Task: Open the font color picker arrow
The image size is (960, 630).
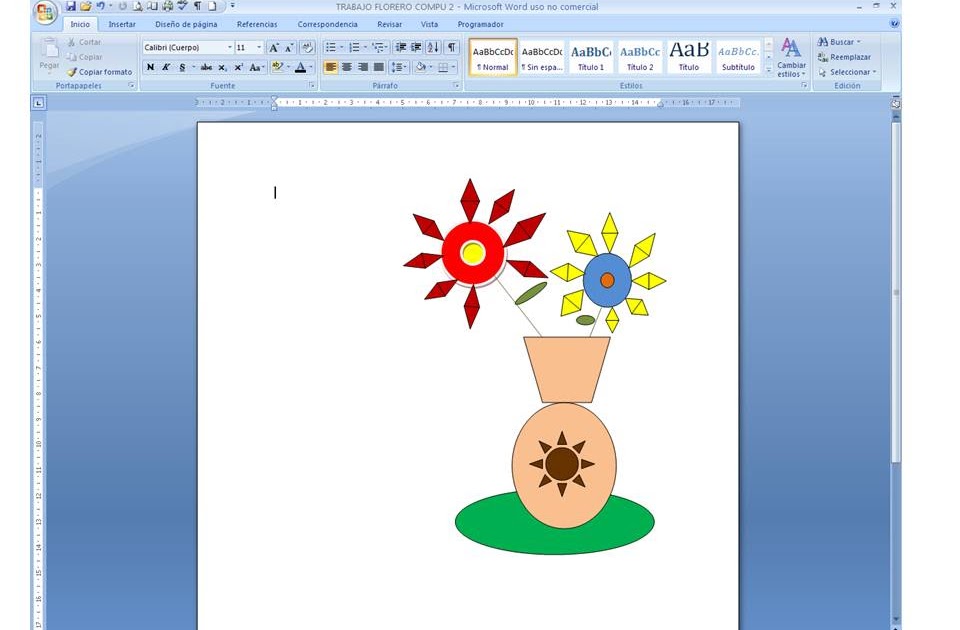Action: click(310, 67)
